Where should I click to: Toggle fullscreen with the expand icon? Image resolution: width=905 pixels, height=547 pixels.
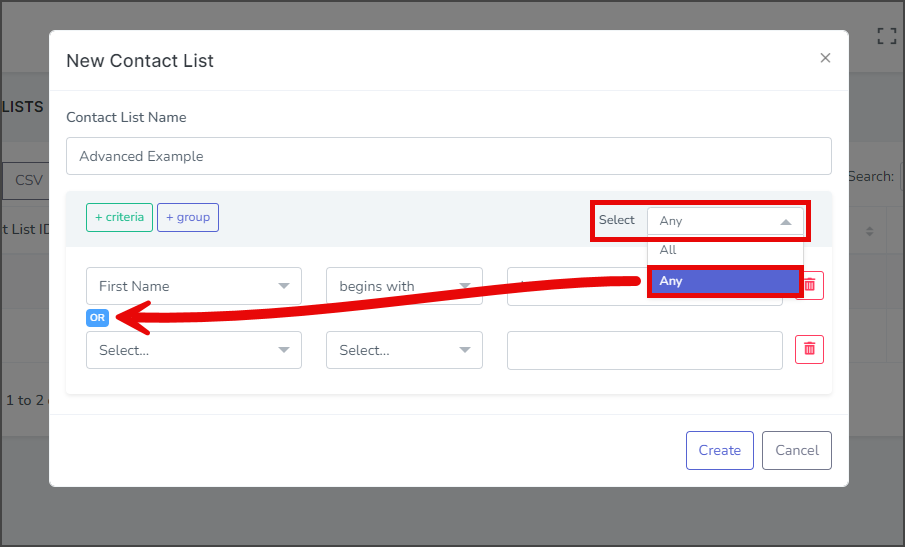(x=887, y=36)
